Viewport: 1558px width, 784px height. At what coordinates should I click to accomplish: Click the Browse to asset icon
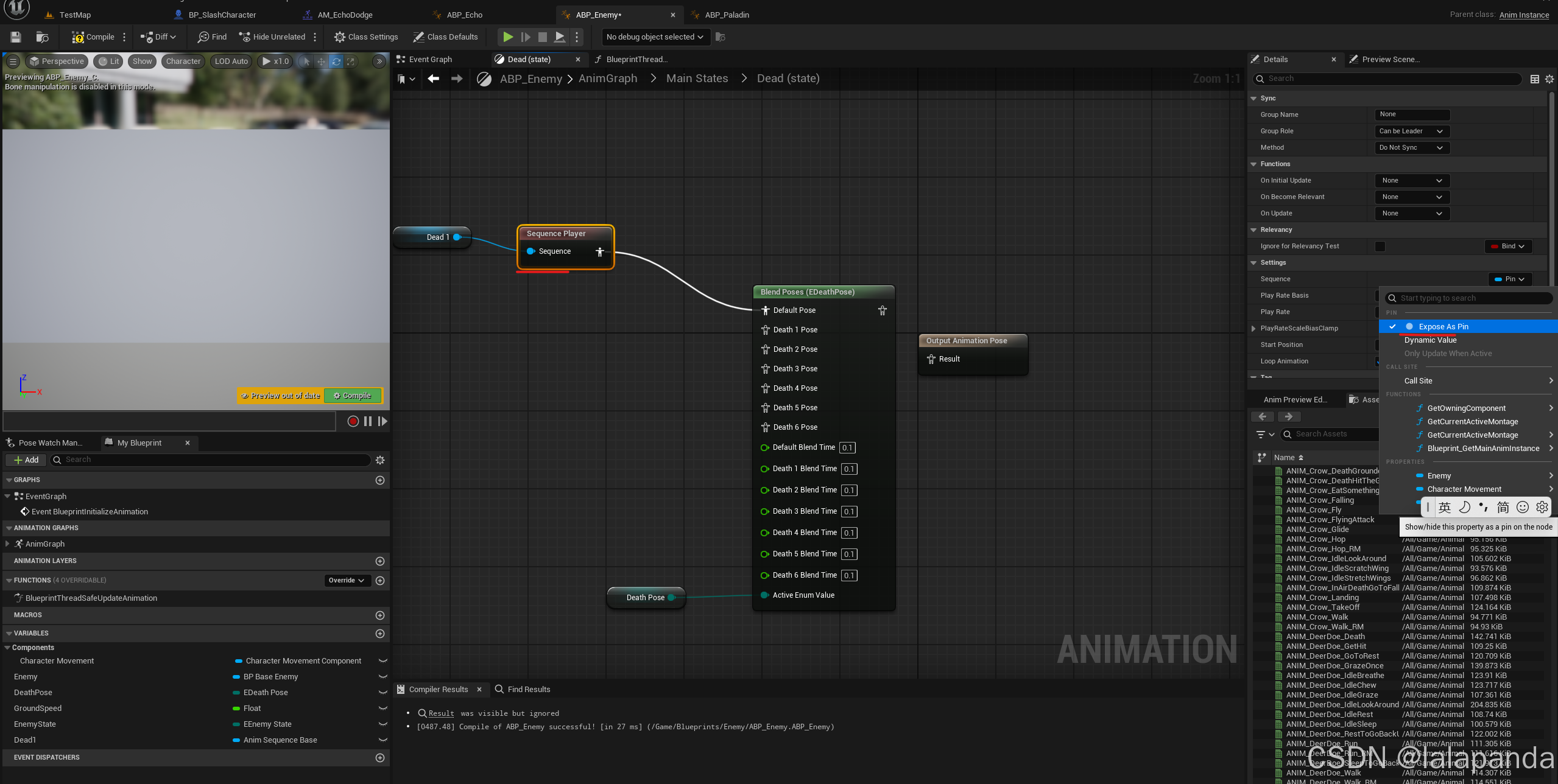[42, 37]
